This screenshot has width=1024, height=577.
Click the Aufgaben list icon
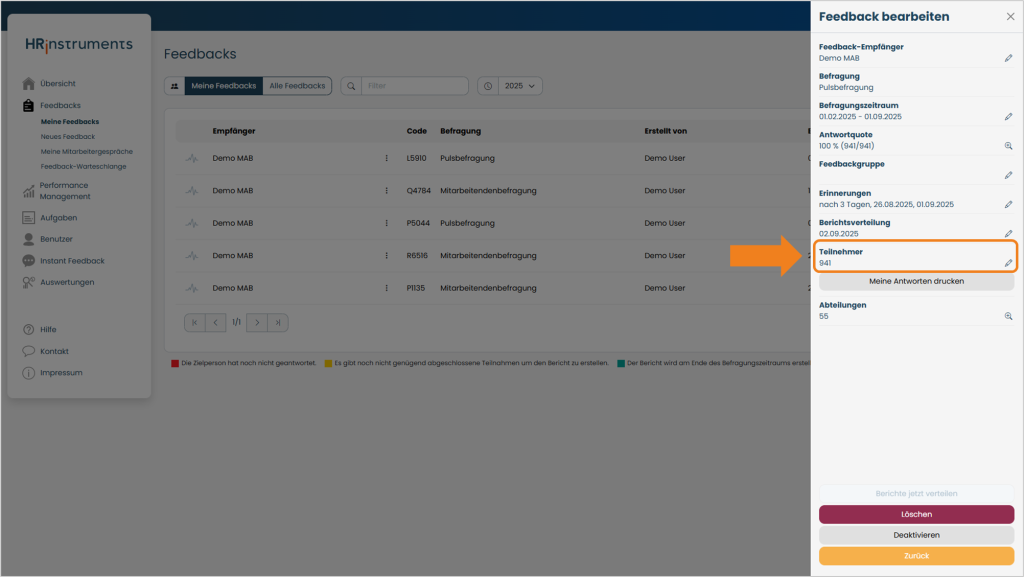[x=28, y=218]
